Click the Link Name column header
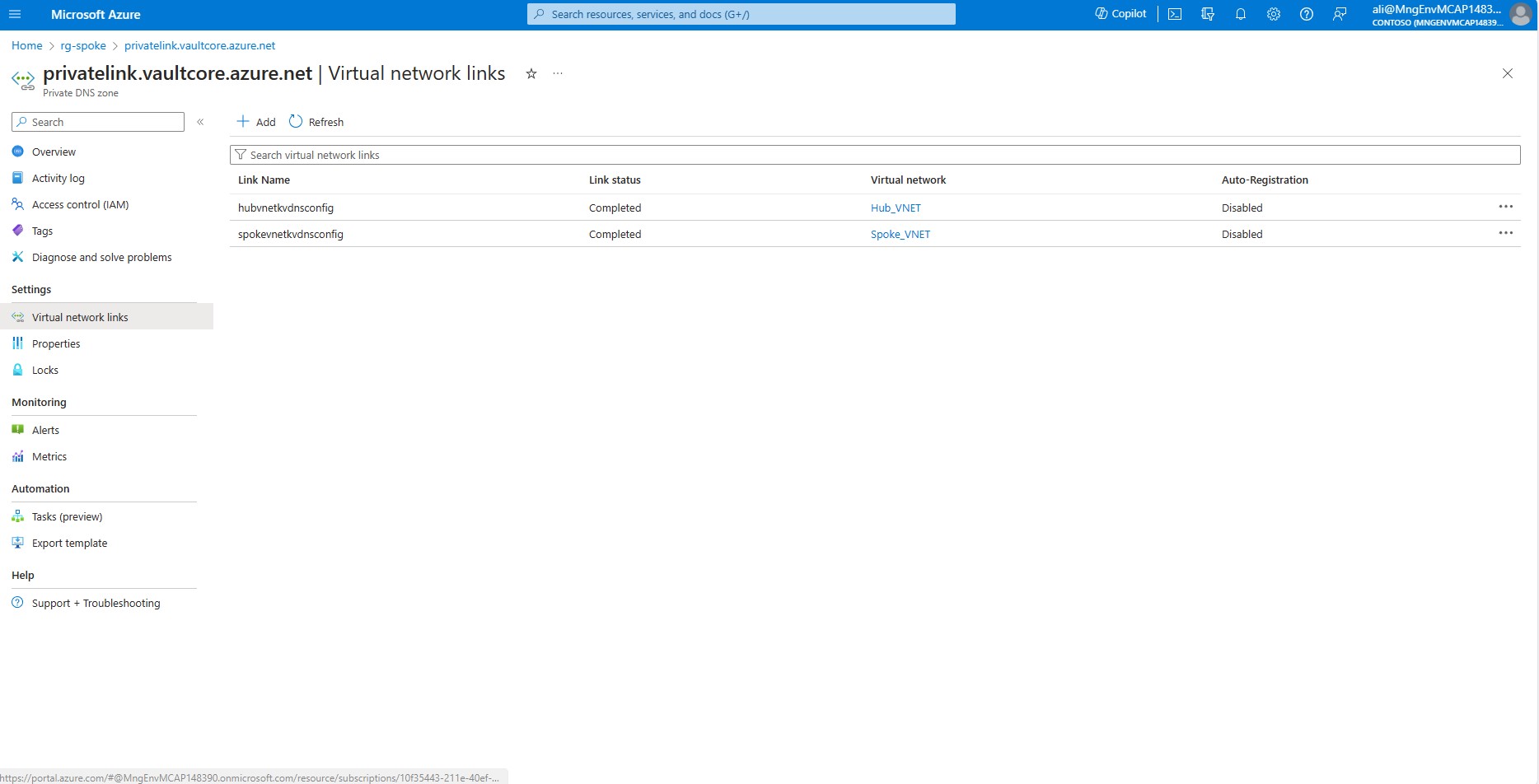Viewport: 1539px width, 784px height. pyautogui.click(x=264, y=180)
